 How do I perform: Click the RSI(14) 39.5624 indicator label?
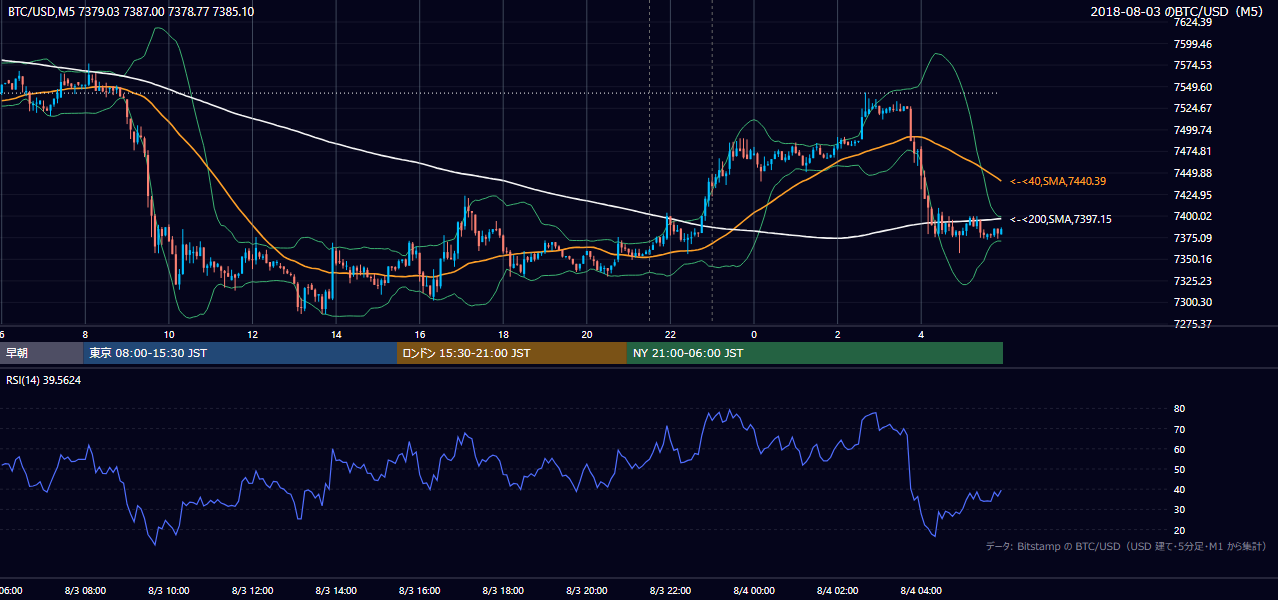click(44, 380)
